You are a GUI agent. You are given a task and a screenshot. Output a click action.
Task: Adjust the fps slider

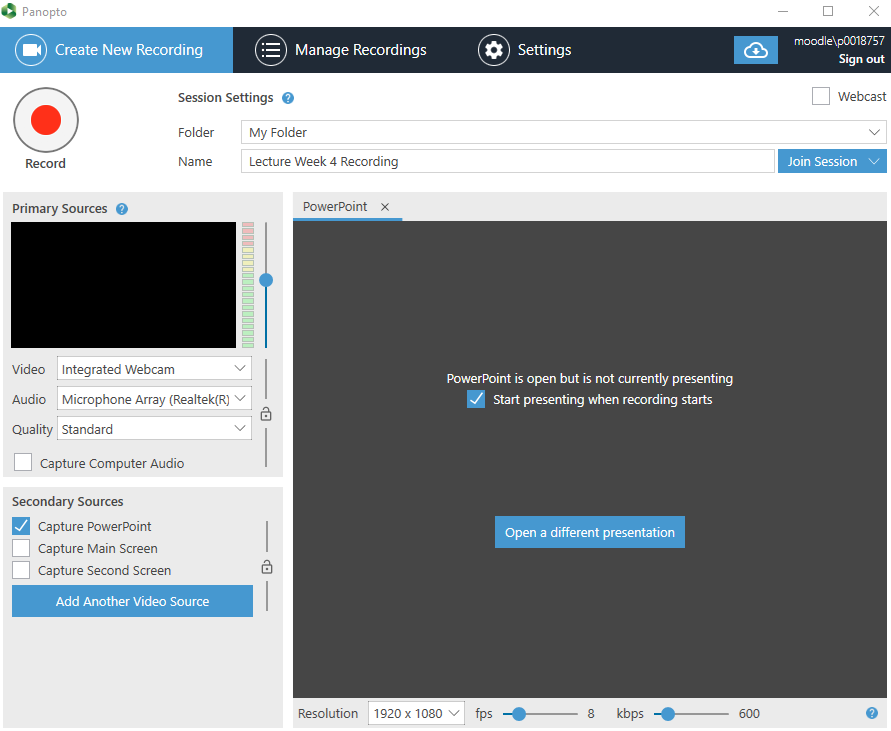coord(518,713)
